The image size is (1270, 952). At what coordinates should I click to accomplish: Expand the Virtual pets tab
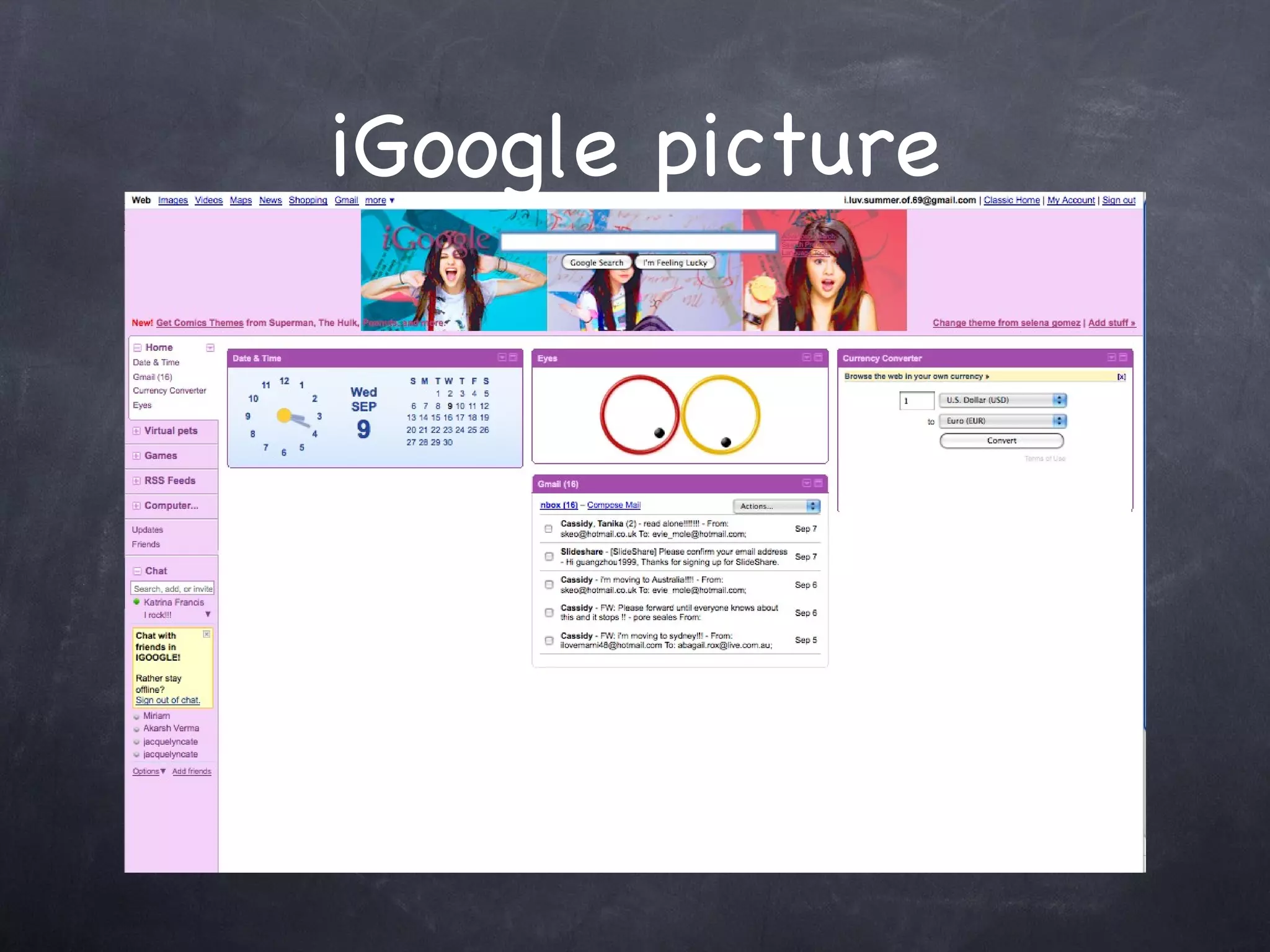[136, 431]
